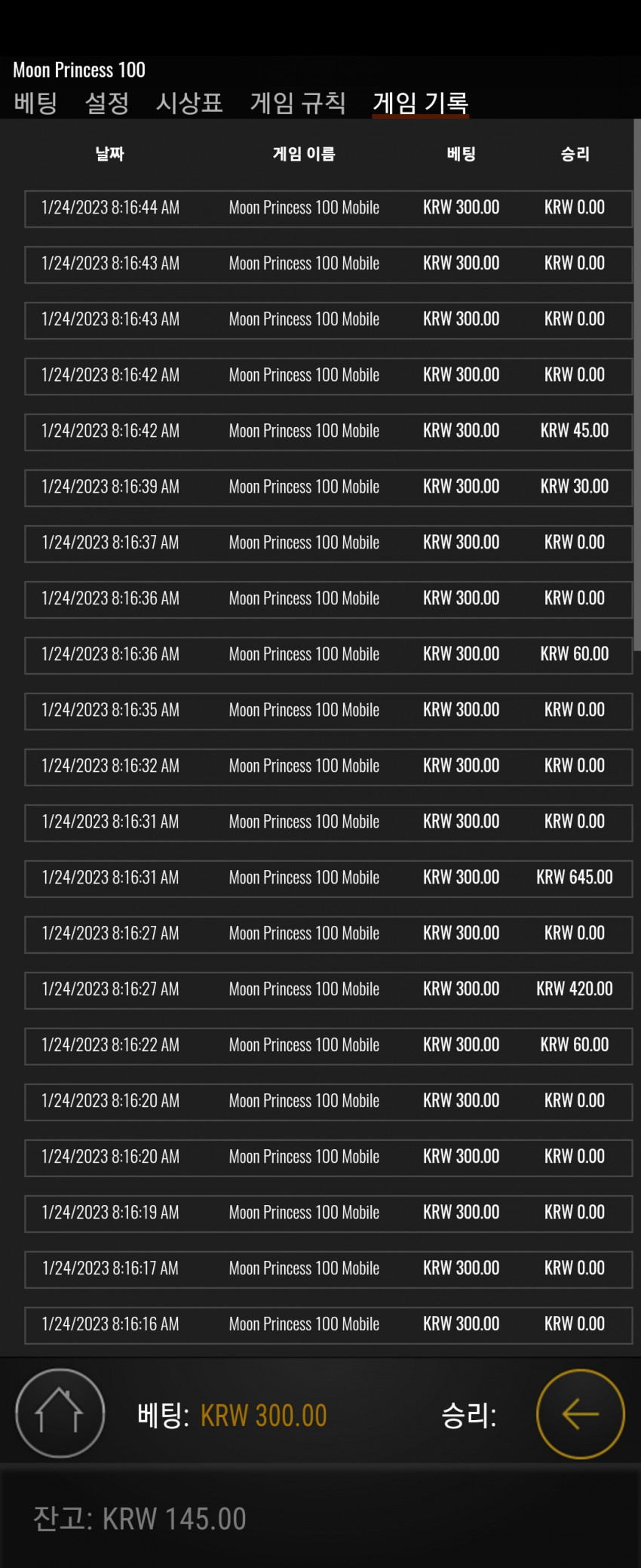Click the 게임 이름 column header
The width and height of the screenshot is (641, 1568).
point(304,154)
